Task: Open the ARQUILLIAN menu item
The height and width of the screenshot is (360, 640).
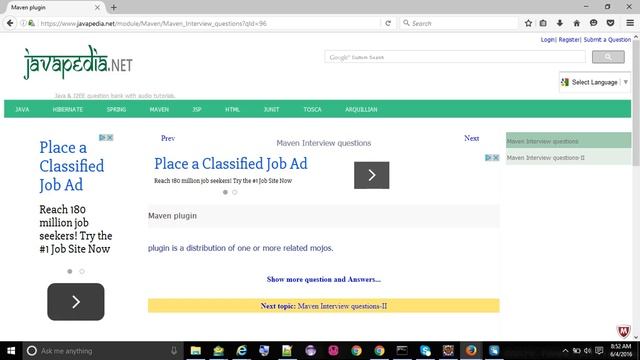Action: 361,109
